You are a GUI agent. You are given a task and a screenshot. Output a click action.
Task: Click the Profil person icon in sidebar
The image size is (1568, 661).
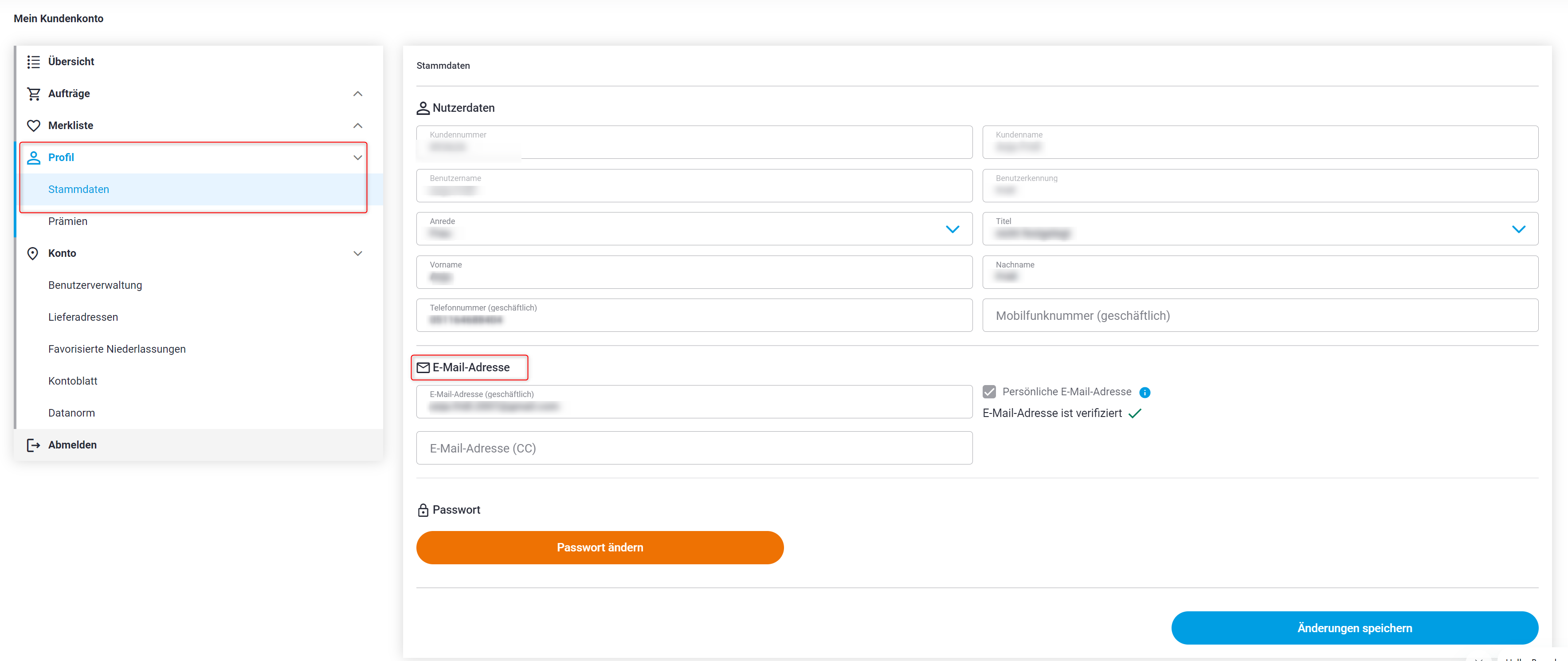pyautogui.click(x=33, y=157)
